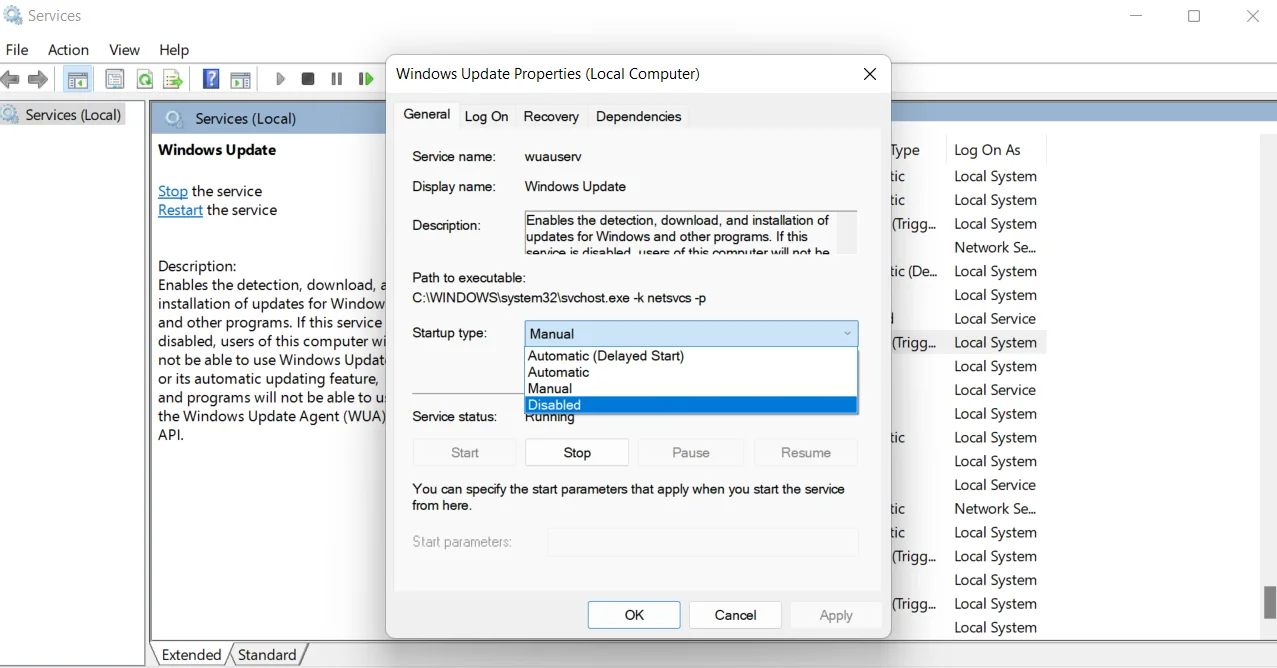The image size is (1277, 668).
Task: Click the Services gear icon in the title bar
Action: click(13, 16)
